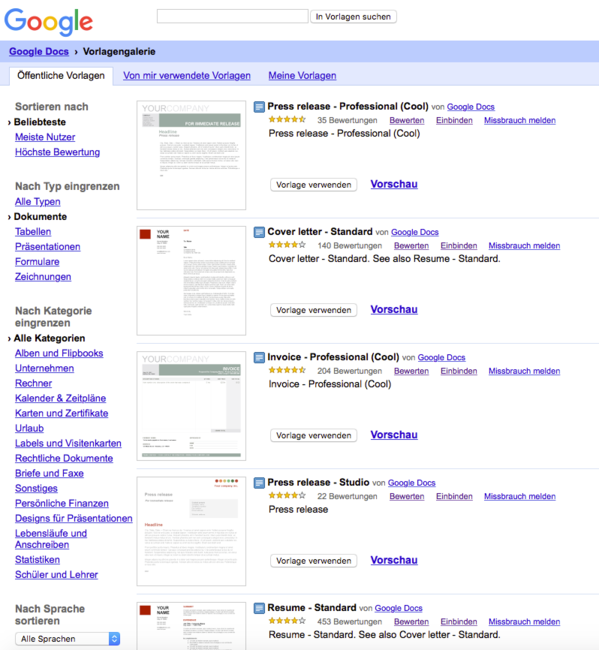Filter by Zeichnungen type
Screen dimensions: 599x650
(43, 277)
